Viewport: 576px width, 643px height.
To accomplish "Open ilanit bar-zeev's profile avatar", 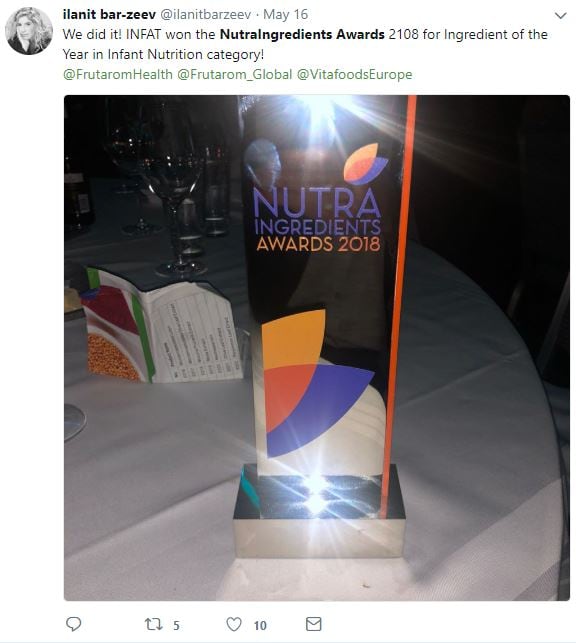I will pyautogui.click(x=29, y=31).
